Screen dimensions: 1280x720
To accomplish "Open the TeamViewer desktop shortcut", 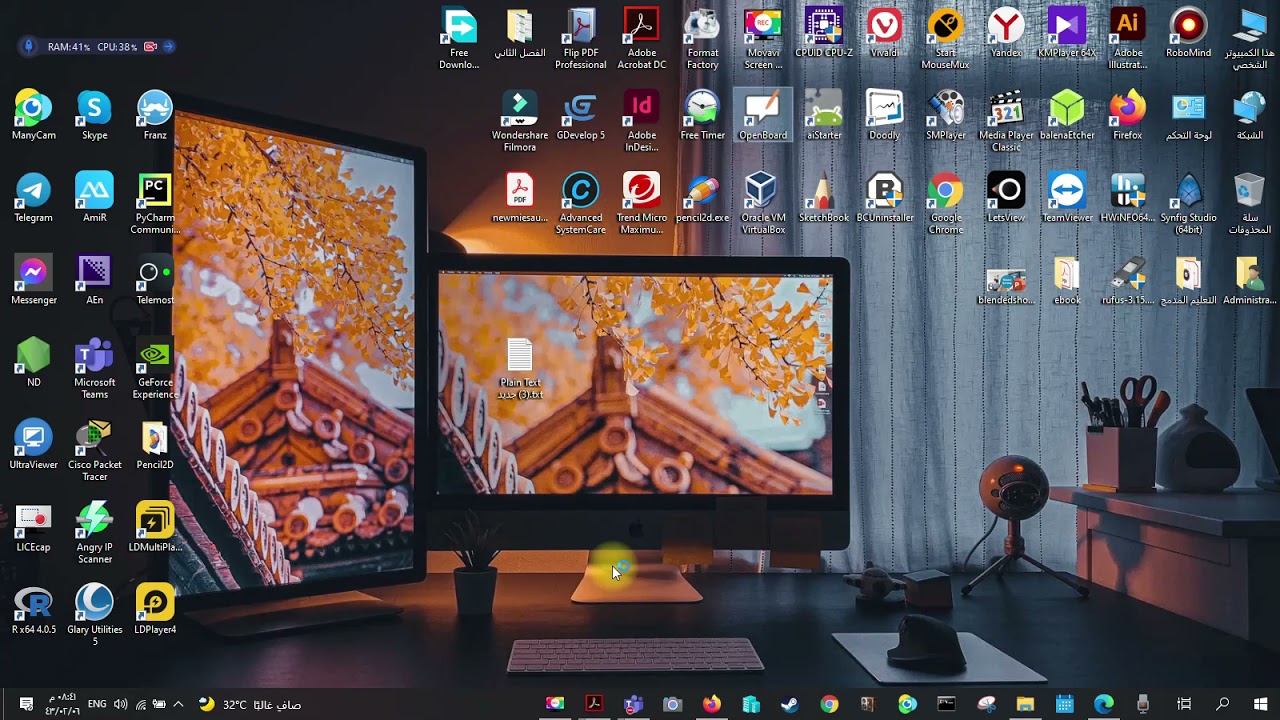I will (1067, 198).
